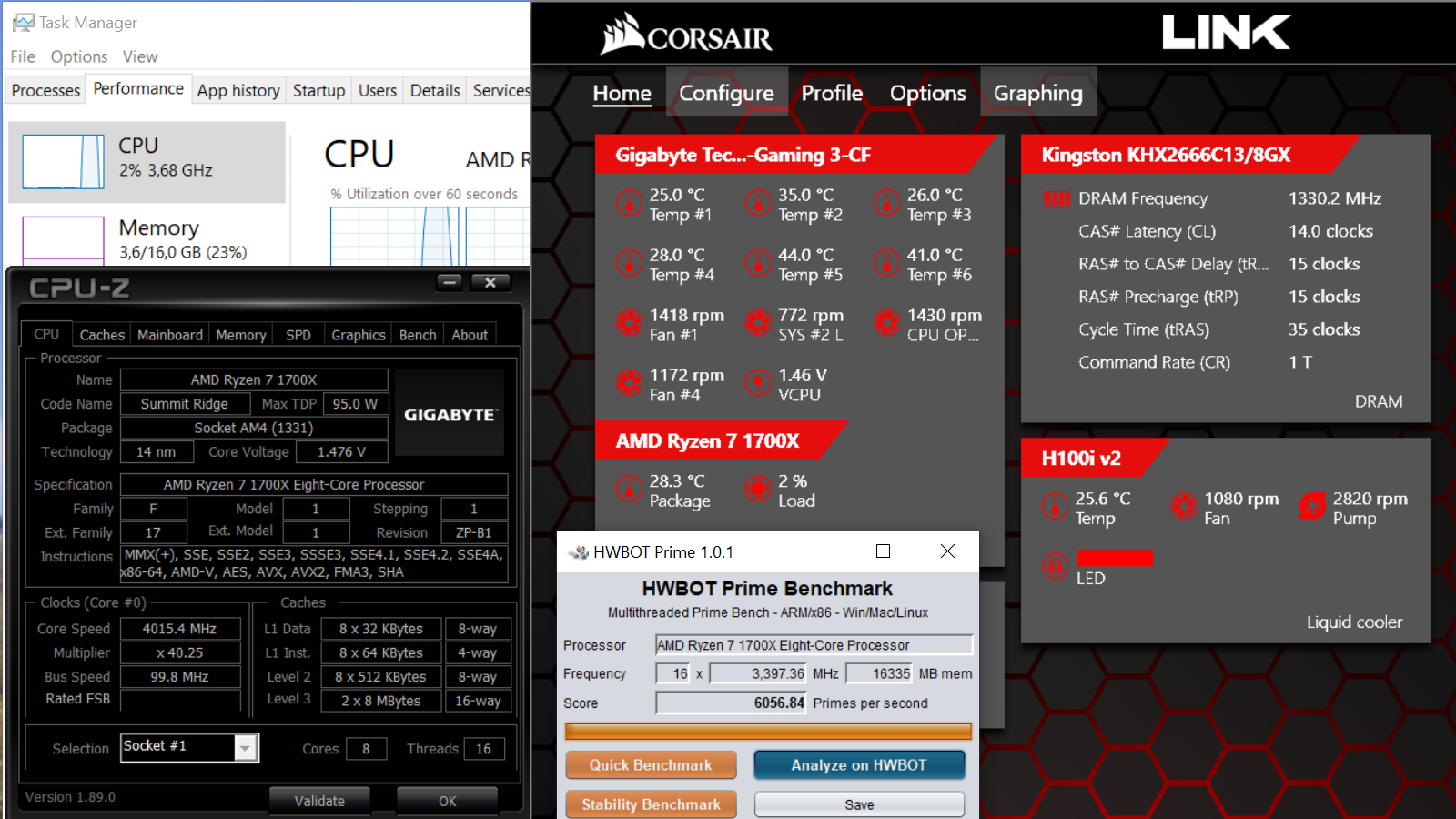Click the Temp #6 thermometer icon
Viewport: 1456px width, 819px height.
click(887, 263)
